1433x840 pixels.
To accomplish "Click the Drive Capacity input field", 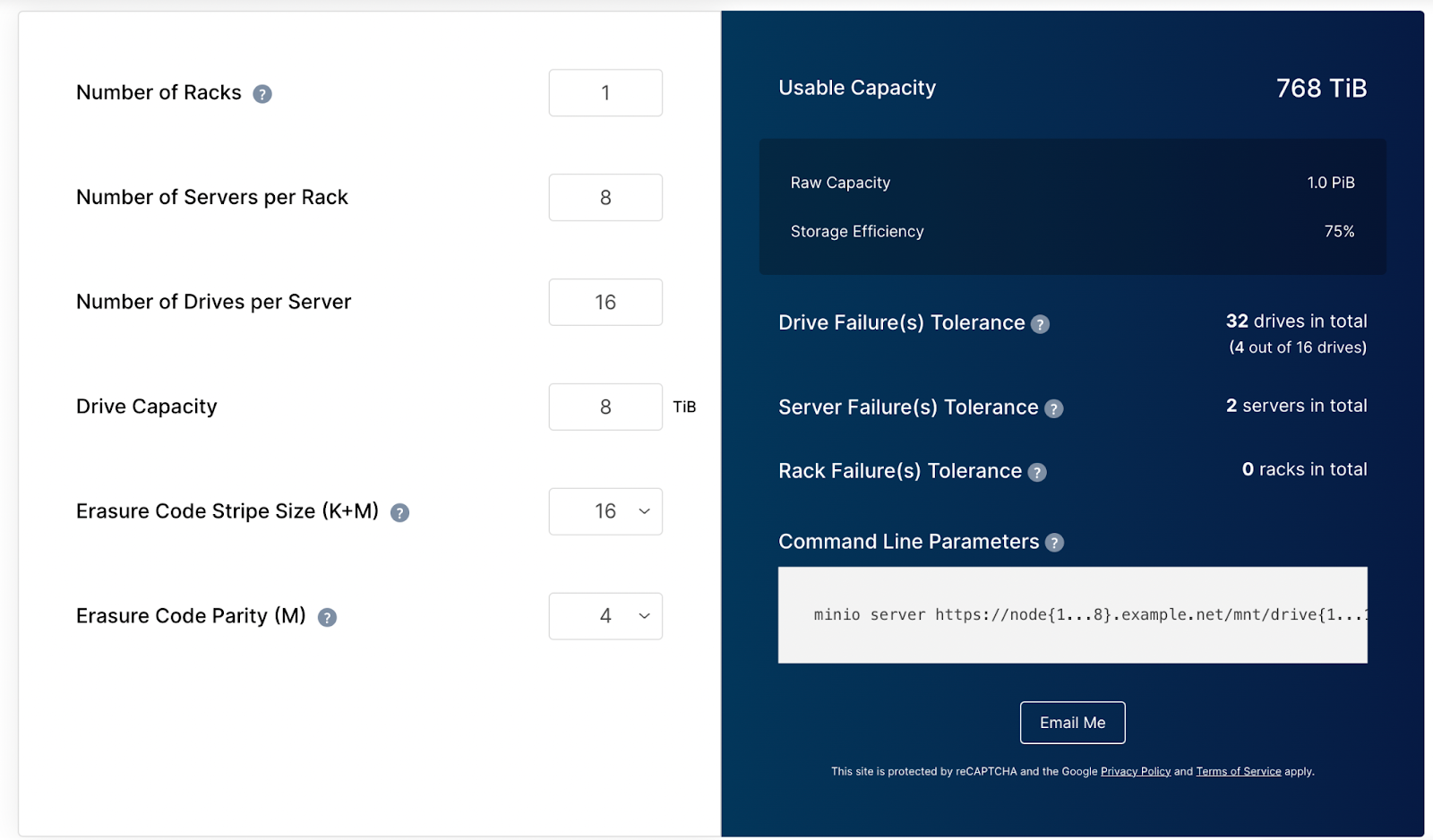I will click(x=605, y=407).
